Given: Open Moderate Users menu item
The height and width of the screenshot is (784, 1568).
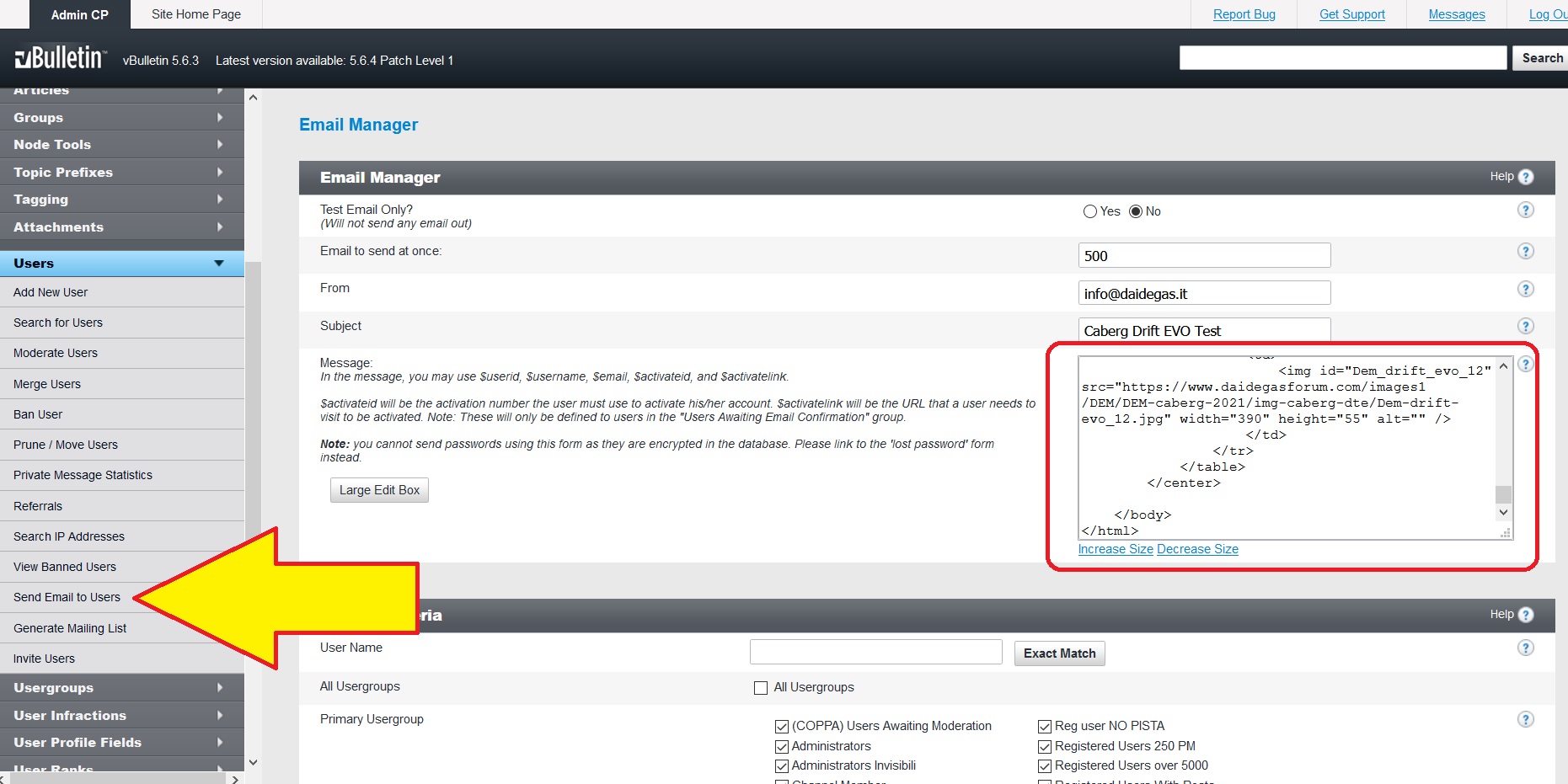Looking at the screenshot, I should point(122,353).
